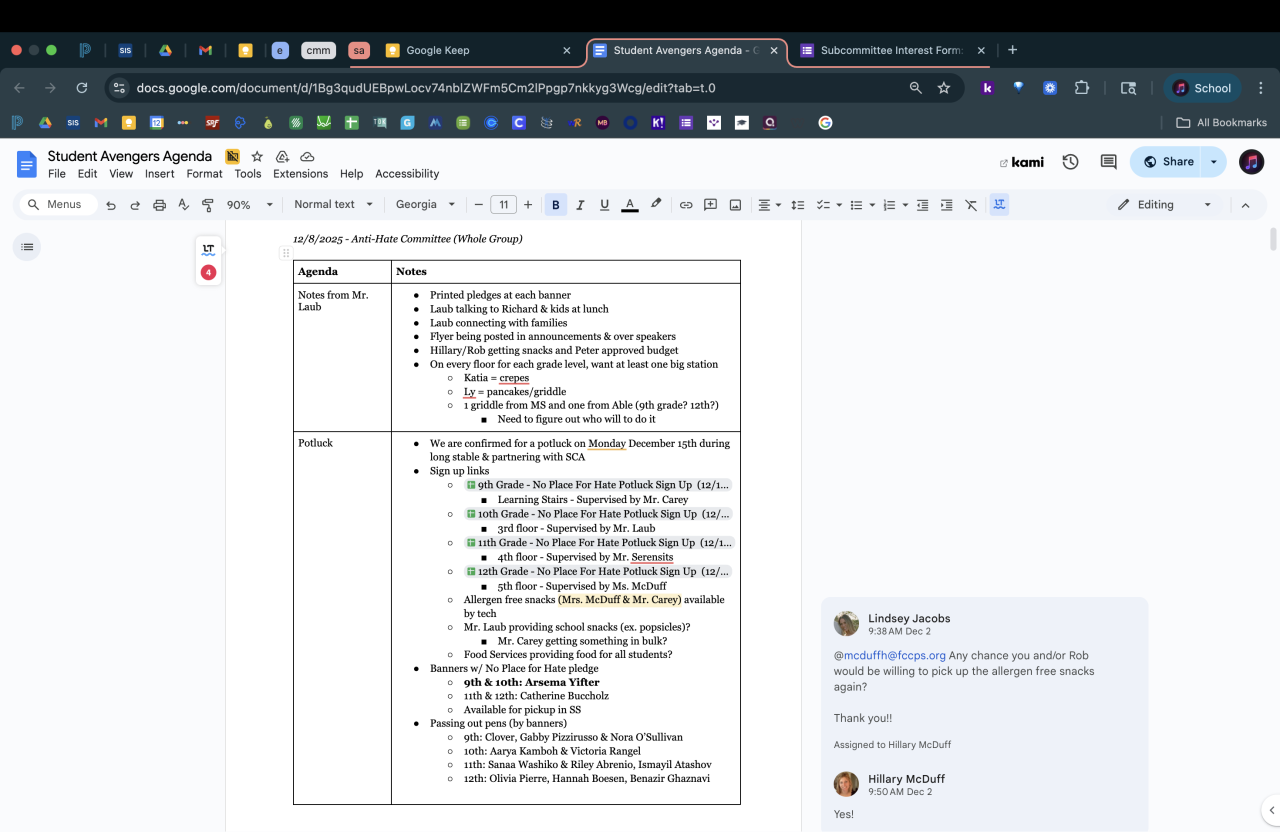Screen dimensions: 1280x832
Task: Collapse the menus with the chevron arrow
Action: click(1245, 205)
